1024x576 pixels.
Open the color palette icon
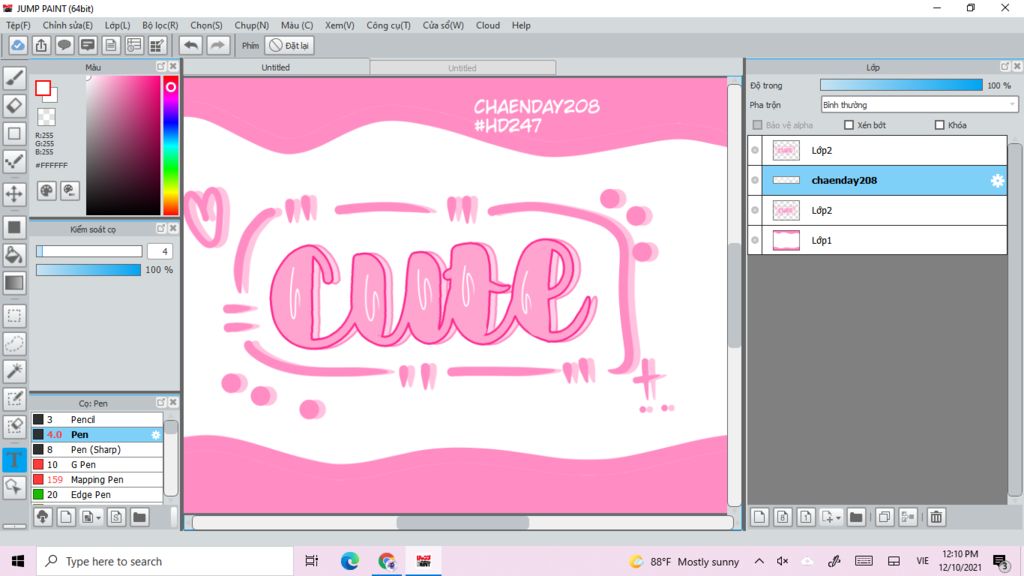(46, 191)
